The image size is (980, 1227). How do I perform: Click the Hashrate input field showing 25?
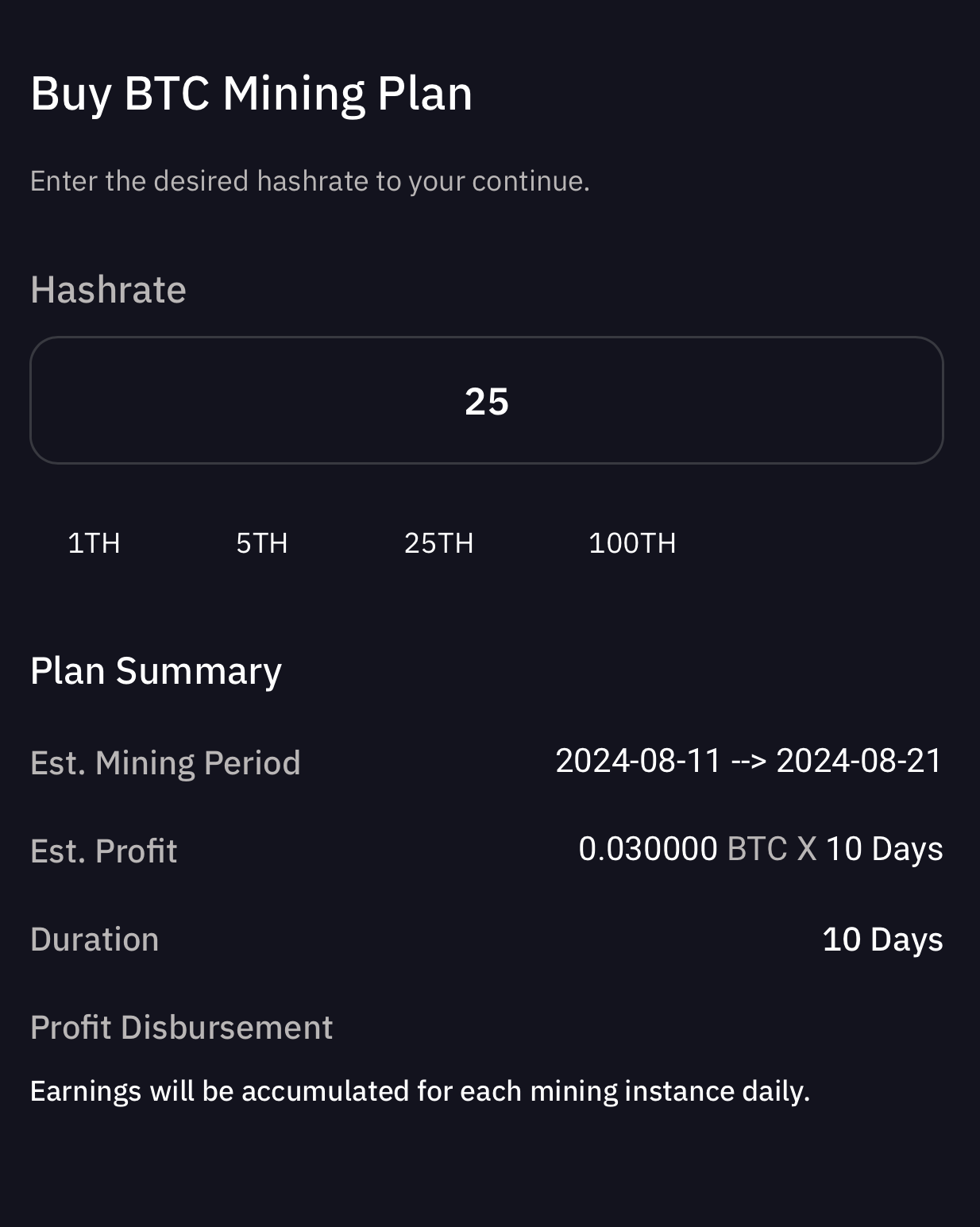point(486,400)
